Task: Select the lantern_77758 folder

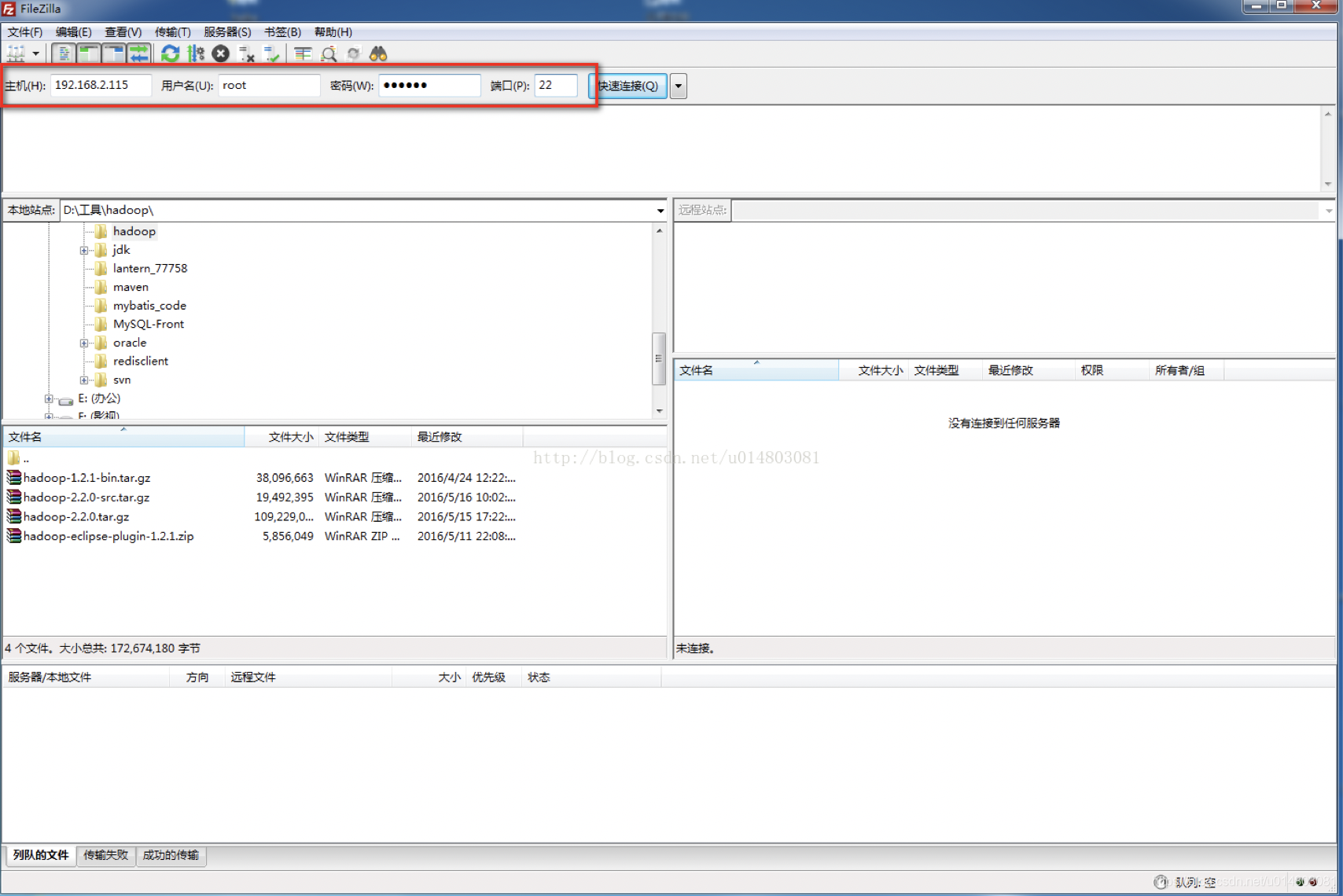Action: point(150,268)
